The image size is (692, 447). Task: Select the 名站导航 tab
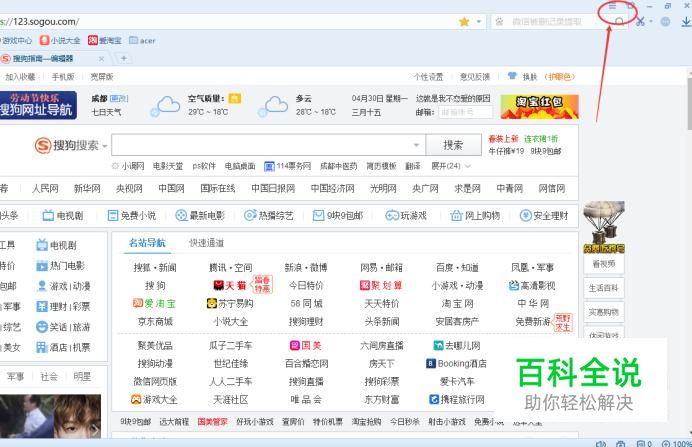[x=147, y=243]
